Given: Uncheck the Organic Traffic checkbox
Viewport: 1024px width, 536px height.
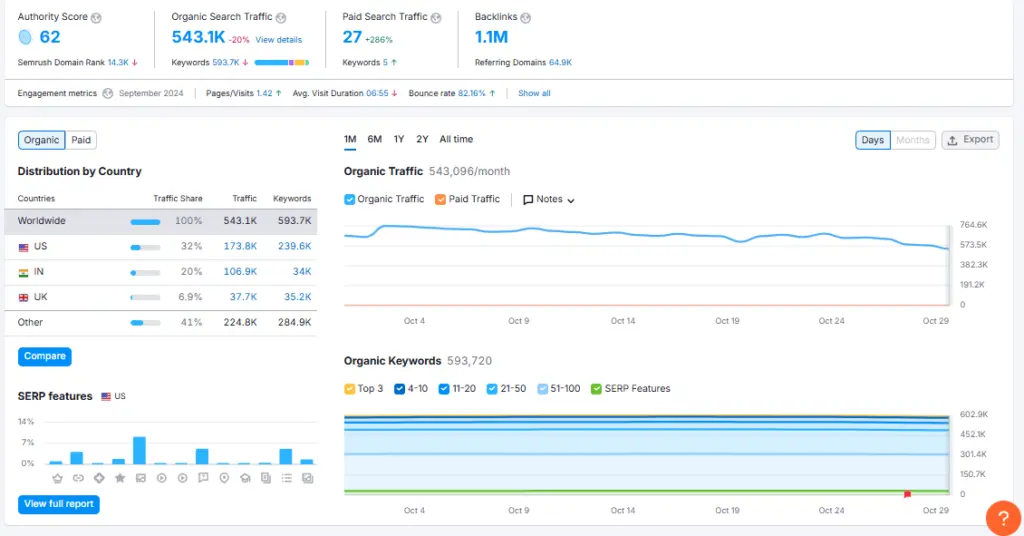Looking at the screenshot, I should 350,199.
